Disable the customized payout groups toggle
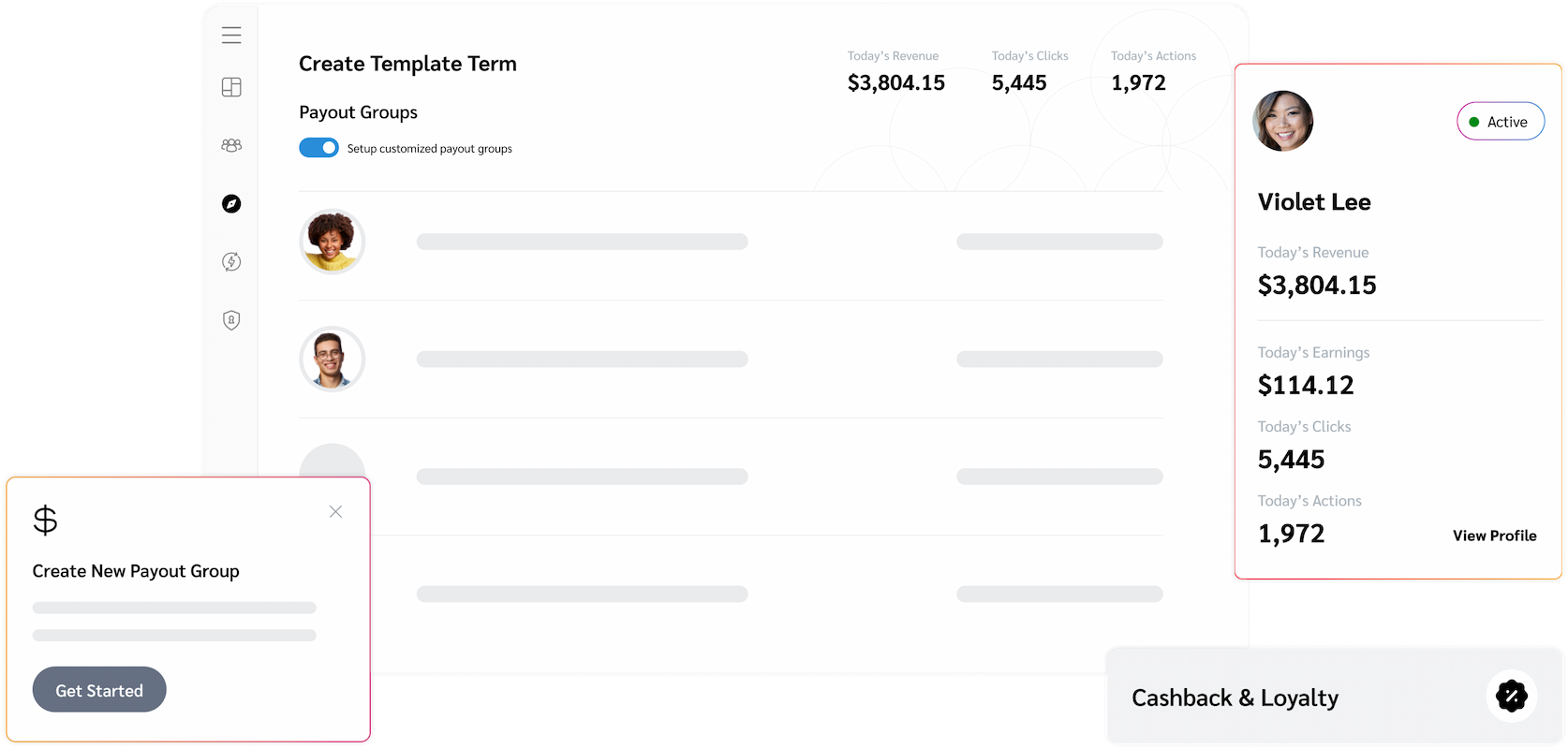1568x749 pixels. click(x=318, y=147)
